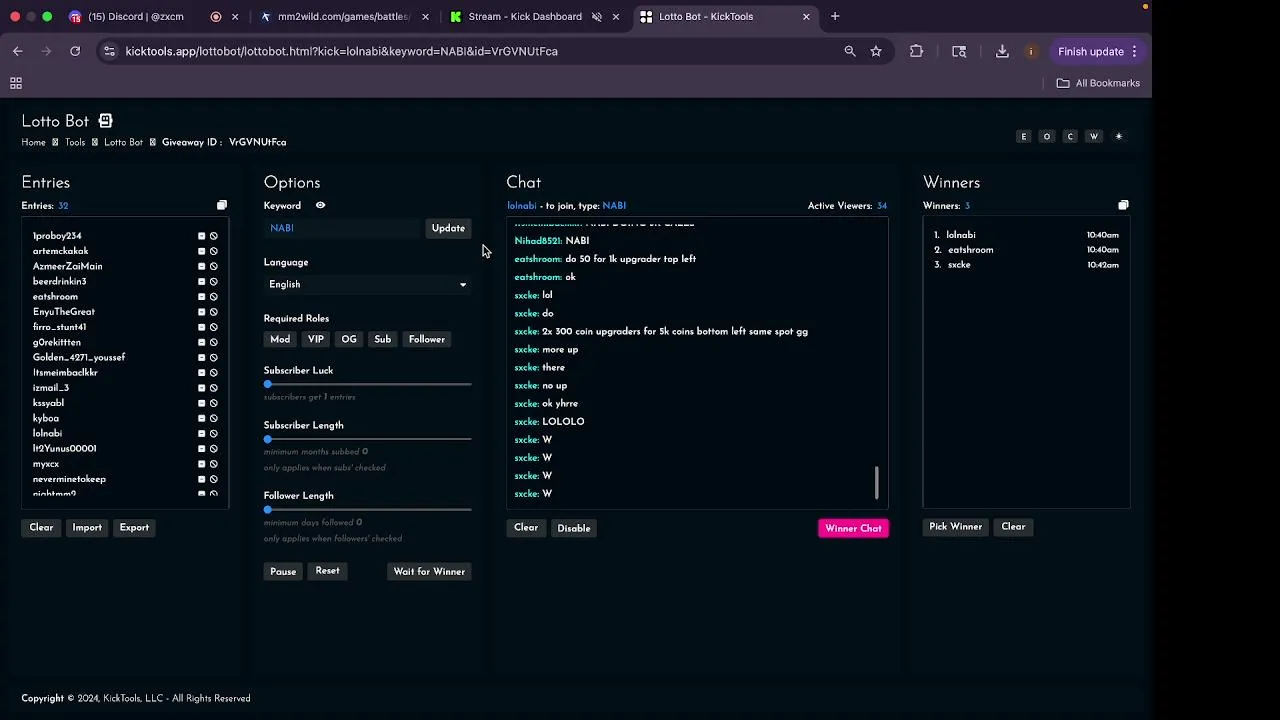Ban eatshroom using the block icon

tap(213, 297)
